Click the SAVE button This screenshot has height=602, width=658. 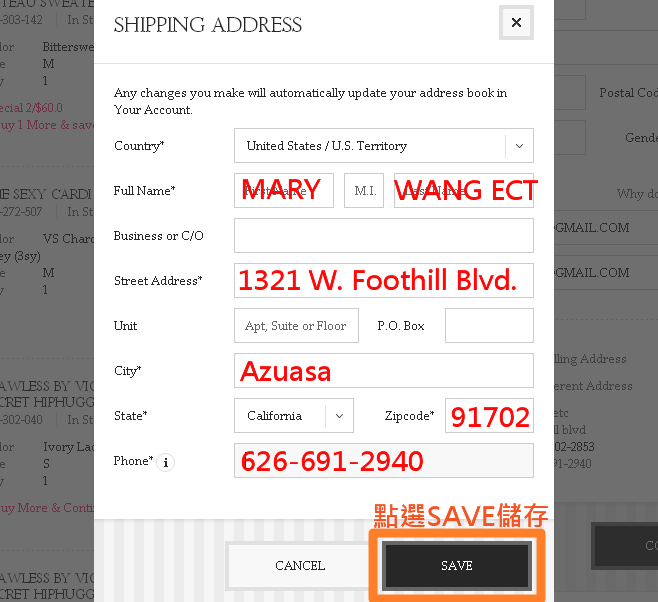click(x=457, y=566)
